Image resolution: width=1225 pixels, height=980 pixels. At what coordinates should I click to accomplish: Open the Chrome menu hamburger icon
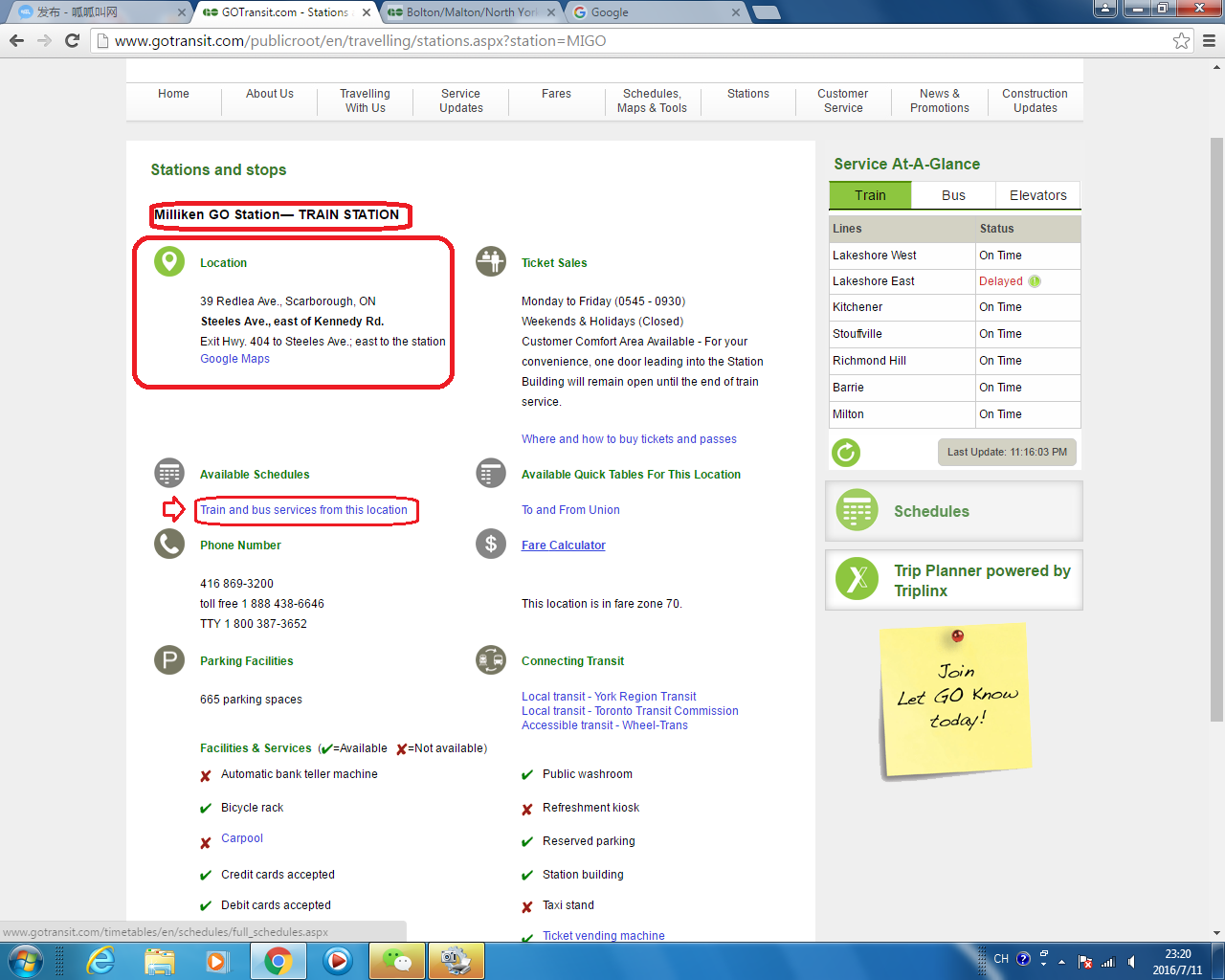point(1209,40)
